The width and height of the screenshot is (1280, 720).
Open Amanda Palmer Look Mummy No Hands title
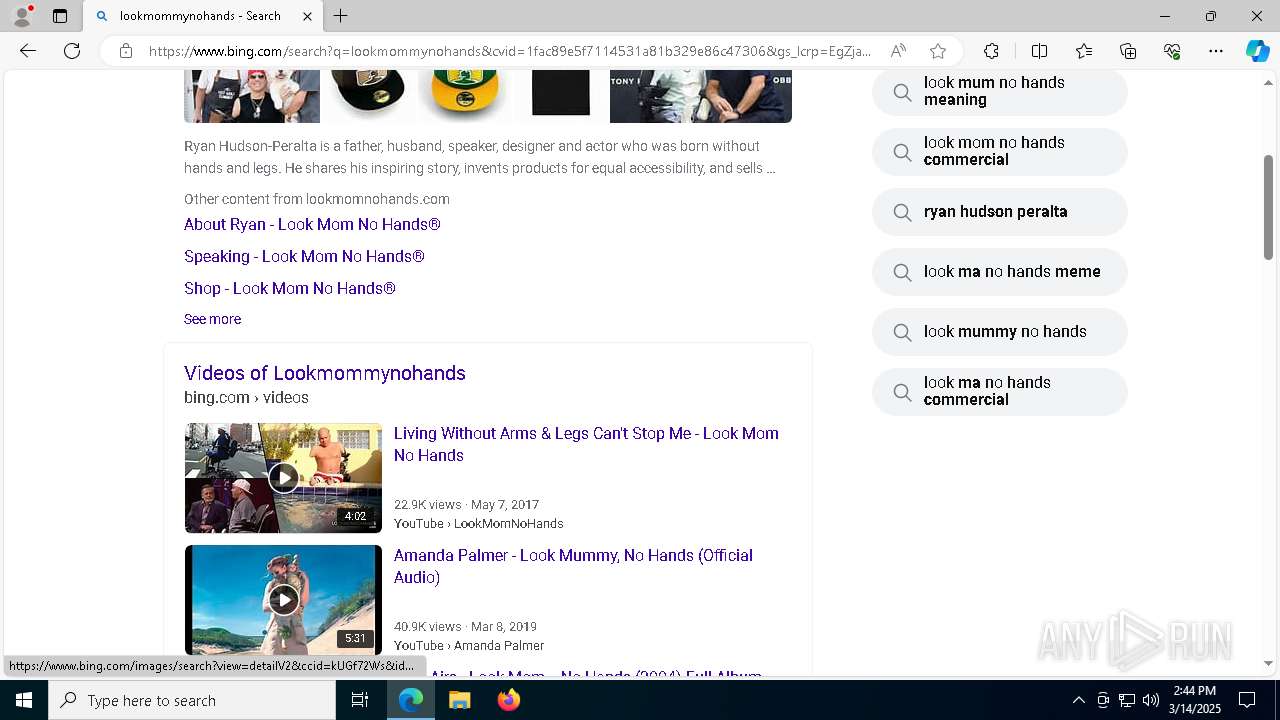573,566
